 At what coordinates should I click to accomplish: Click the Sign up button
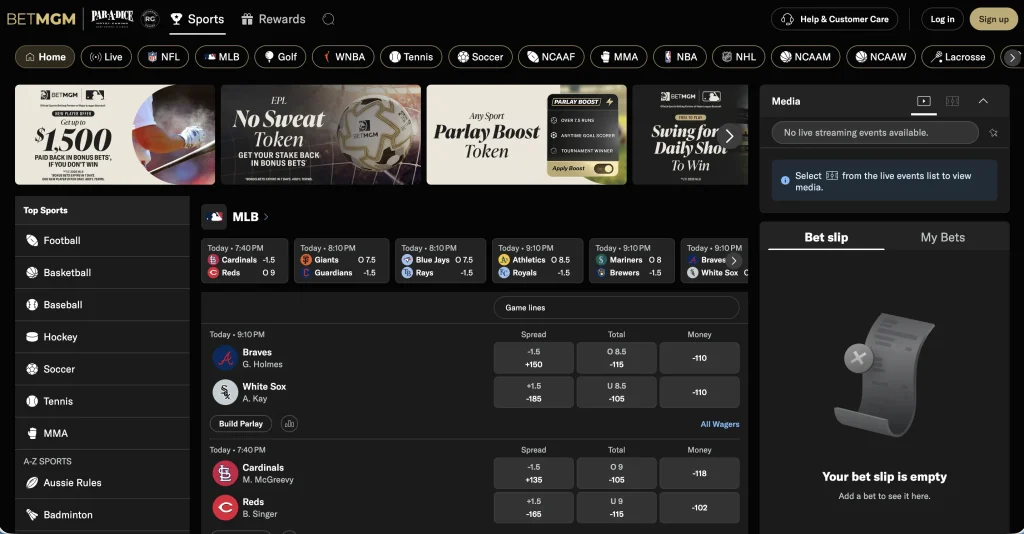click(993, 19)
